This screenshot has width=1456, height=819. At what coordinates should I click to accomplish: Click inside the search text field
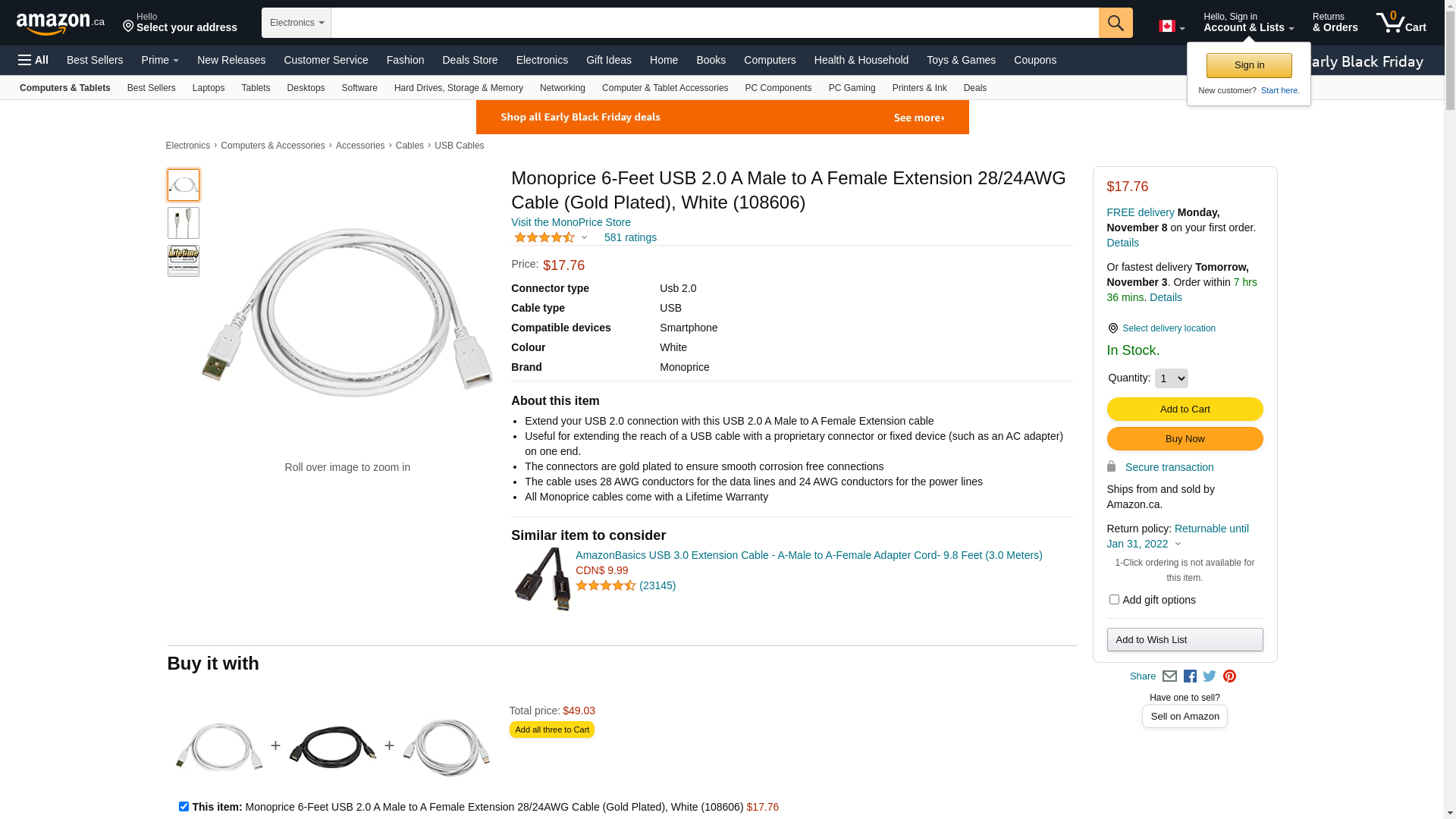[714, 23]
